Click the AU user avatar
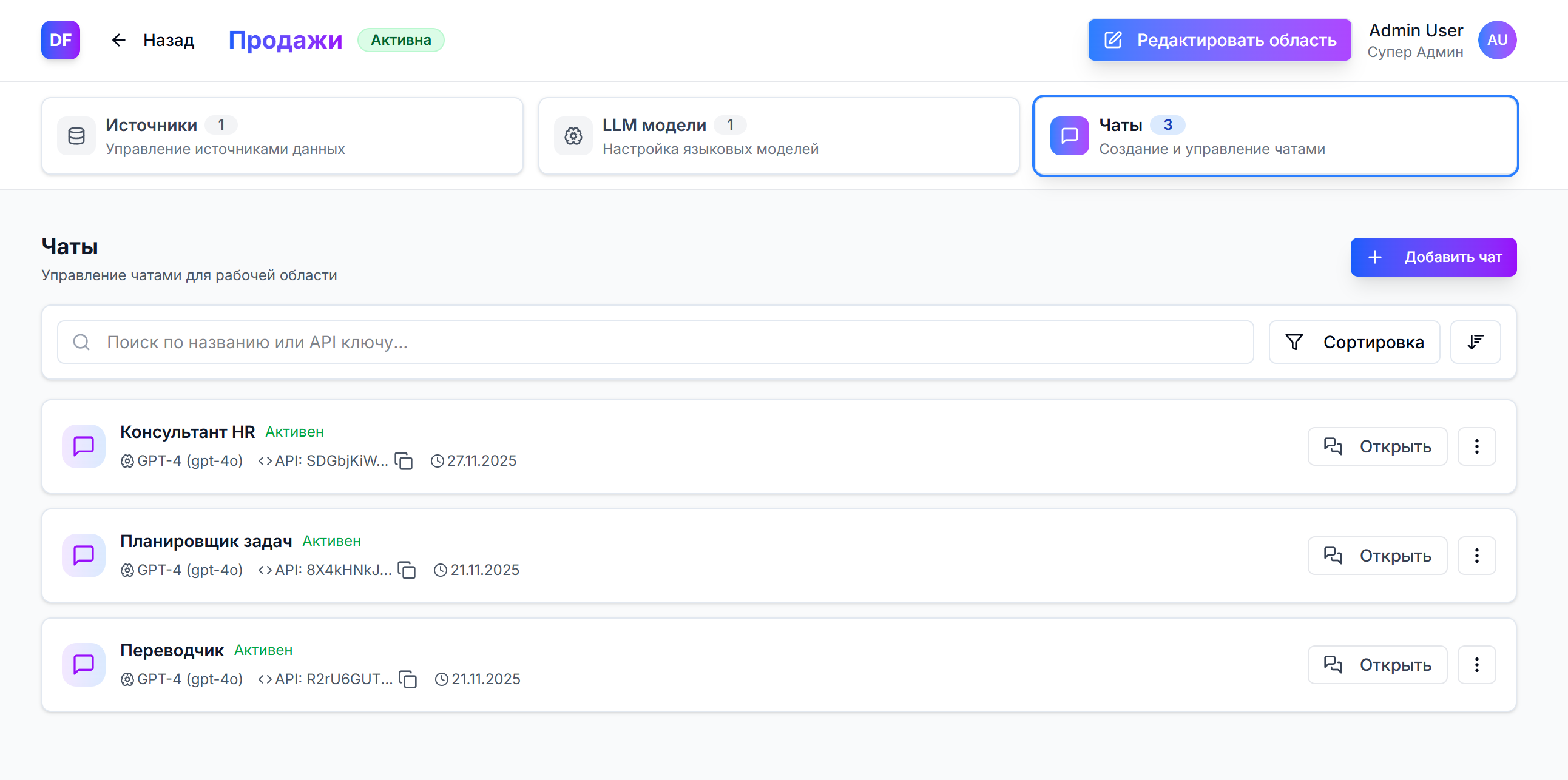 1496,40
